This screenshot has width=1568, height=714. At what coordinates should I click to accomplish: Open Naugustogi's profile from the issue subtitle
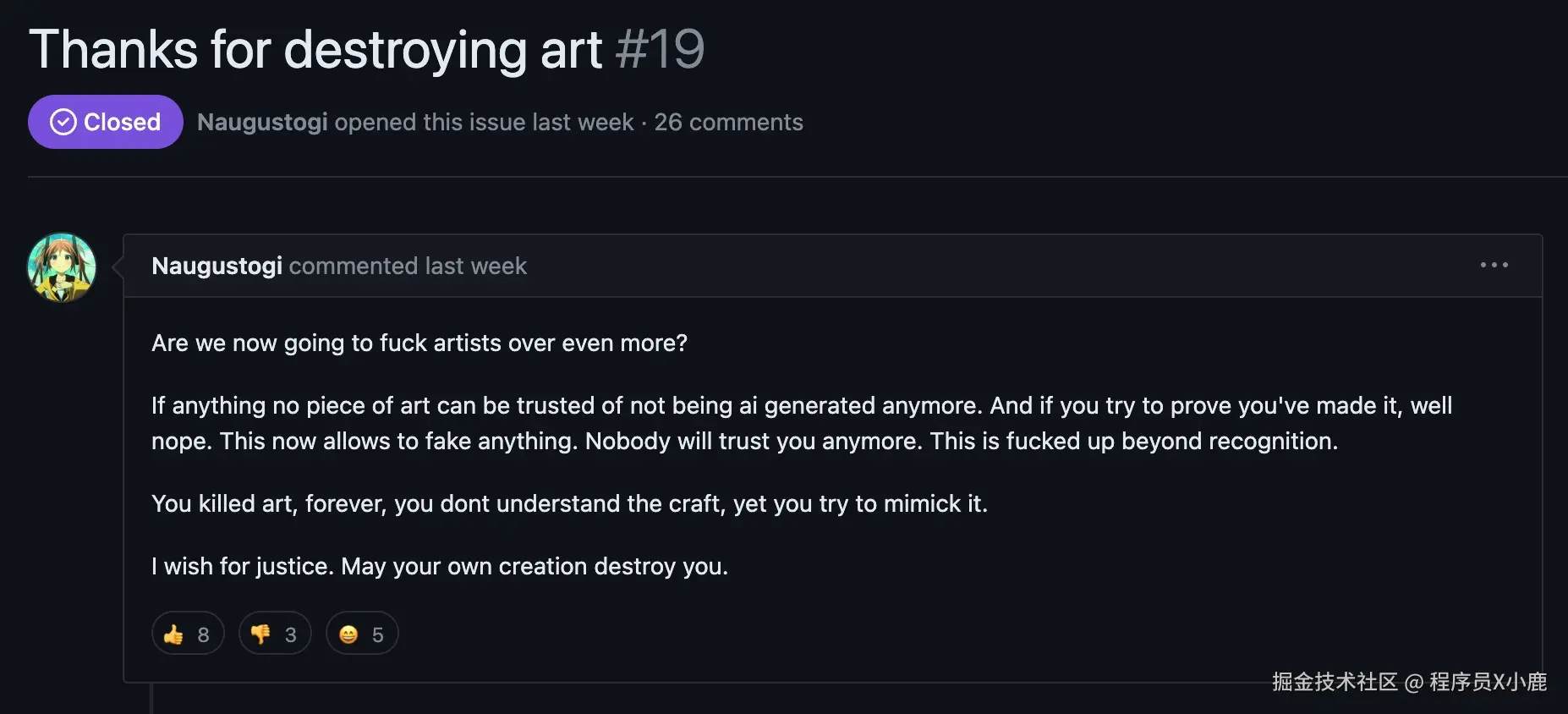pyautogui.click(x=262, y=122)
